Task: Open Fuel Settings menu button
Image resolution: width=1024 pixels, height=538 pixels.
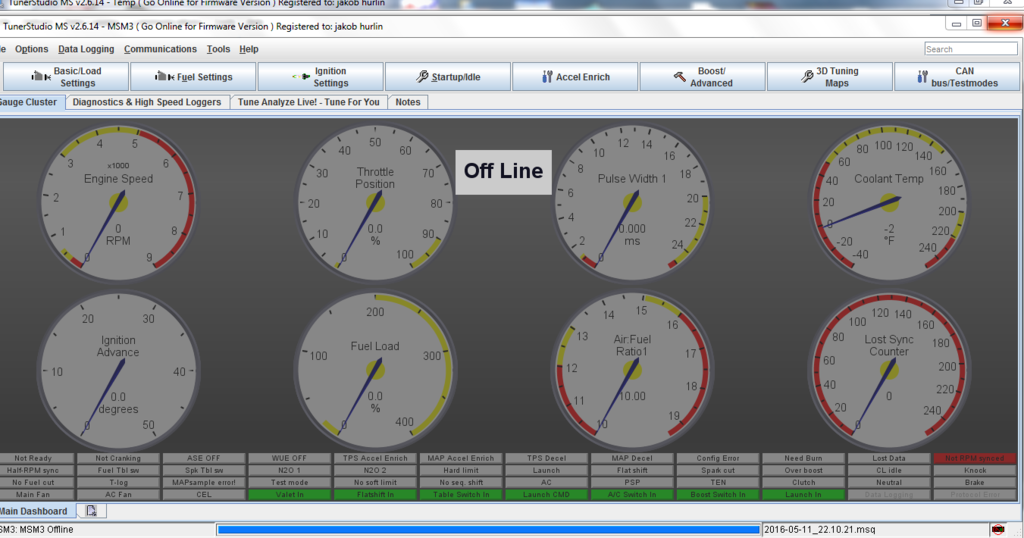Action: pos(193,77)
